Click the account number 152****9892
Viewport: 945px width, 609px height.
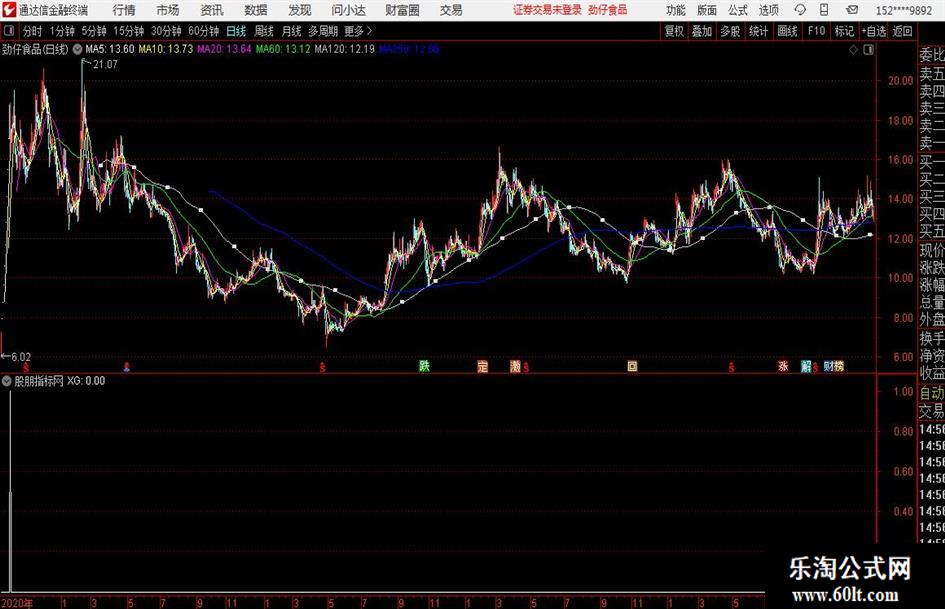tap(904, 11)
